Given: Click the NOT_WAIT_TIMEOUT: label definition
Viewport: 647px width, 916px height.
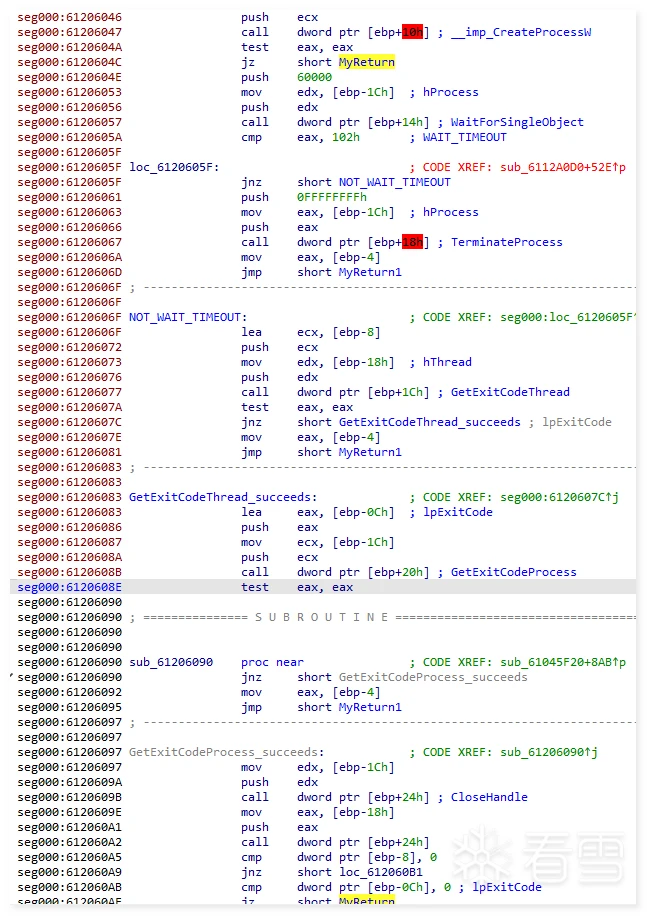Looking at the screenshot, I should 188,317.
